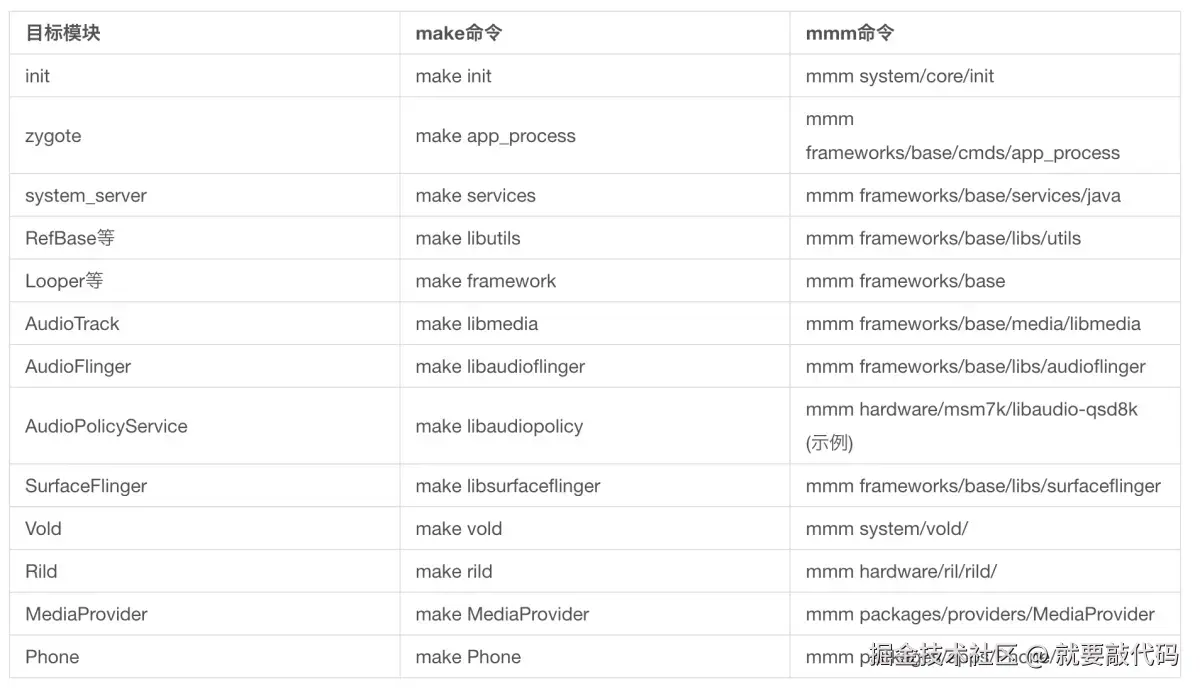Select the MediaProvider module cell
The width and height of the screenshot is (1200, 689).
(86, 614)
